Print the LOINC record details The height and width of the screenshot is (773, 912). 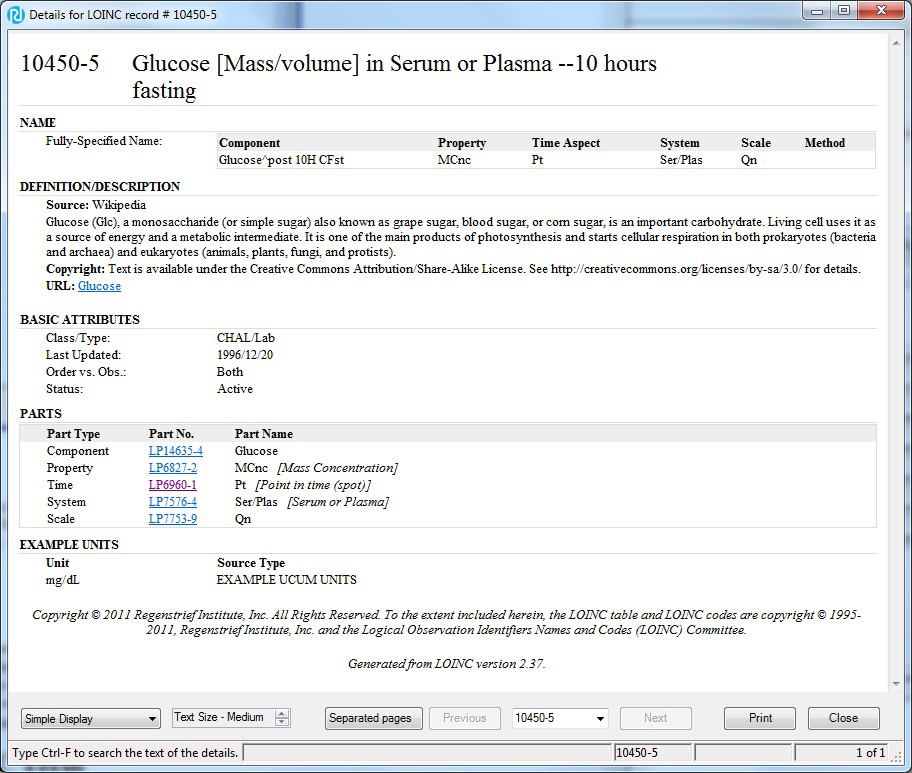[760, 718]
